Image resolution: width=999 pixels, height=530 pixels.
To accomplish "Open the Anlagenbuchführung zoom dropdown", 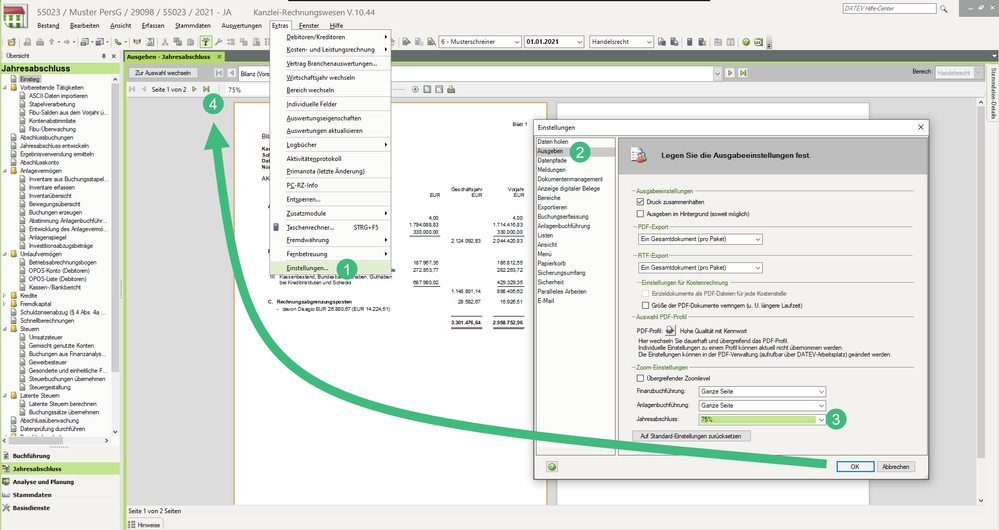I will pyautogui.click(x=762, y=406).
